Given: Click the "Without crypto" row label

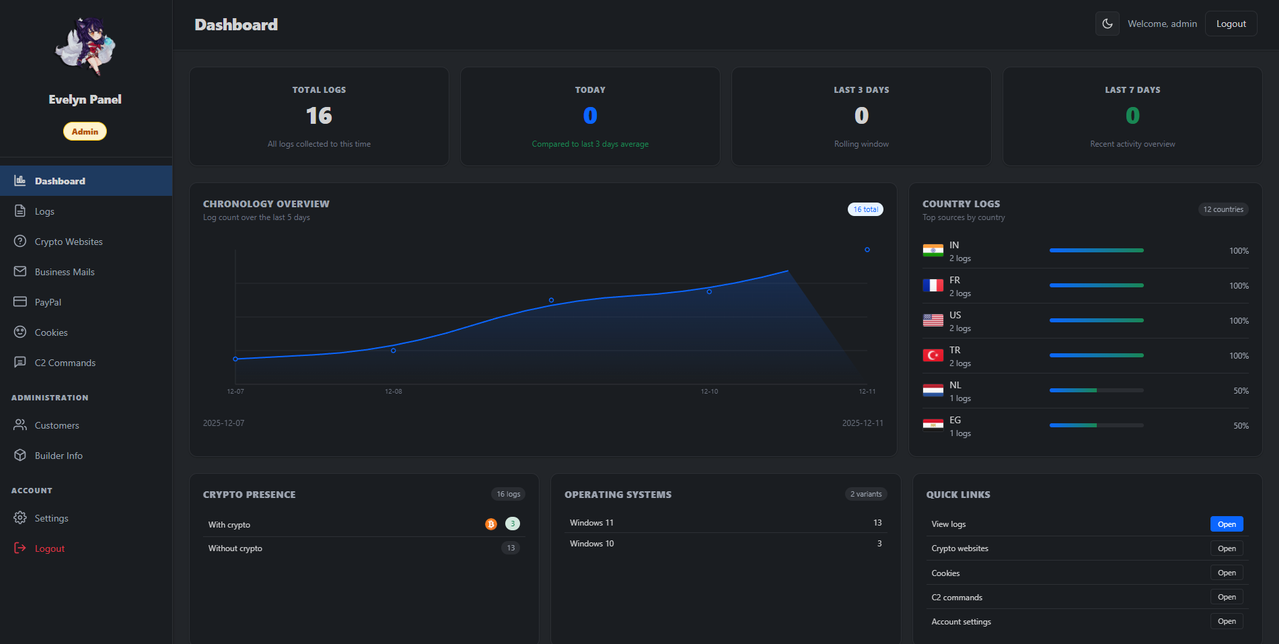Looking at the screenshot, I should pos(235,549).
